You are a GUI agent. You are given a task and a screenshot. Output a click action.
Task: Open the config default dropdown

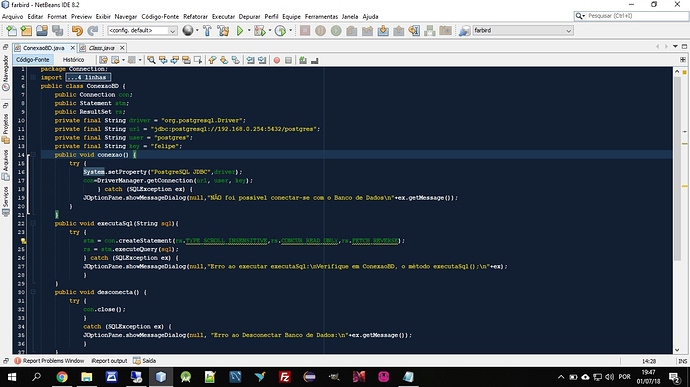click(142, 30)
